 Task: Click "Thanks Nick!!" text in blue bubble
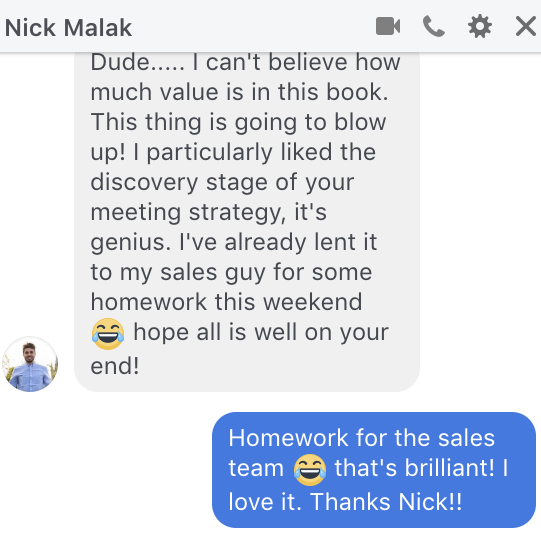tap(386, 501)
